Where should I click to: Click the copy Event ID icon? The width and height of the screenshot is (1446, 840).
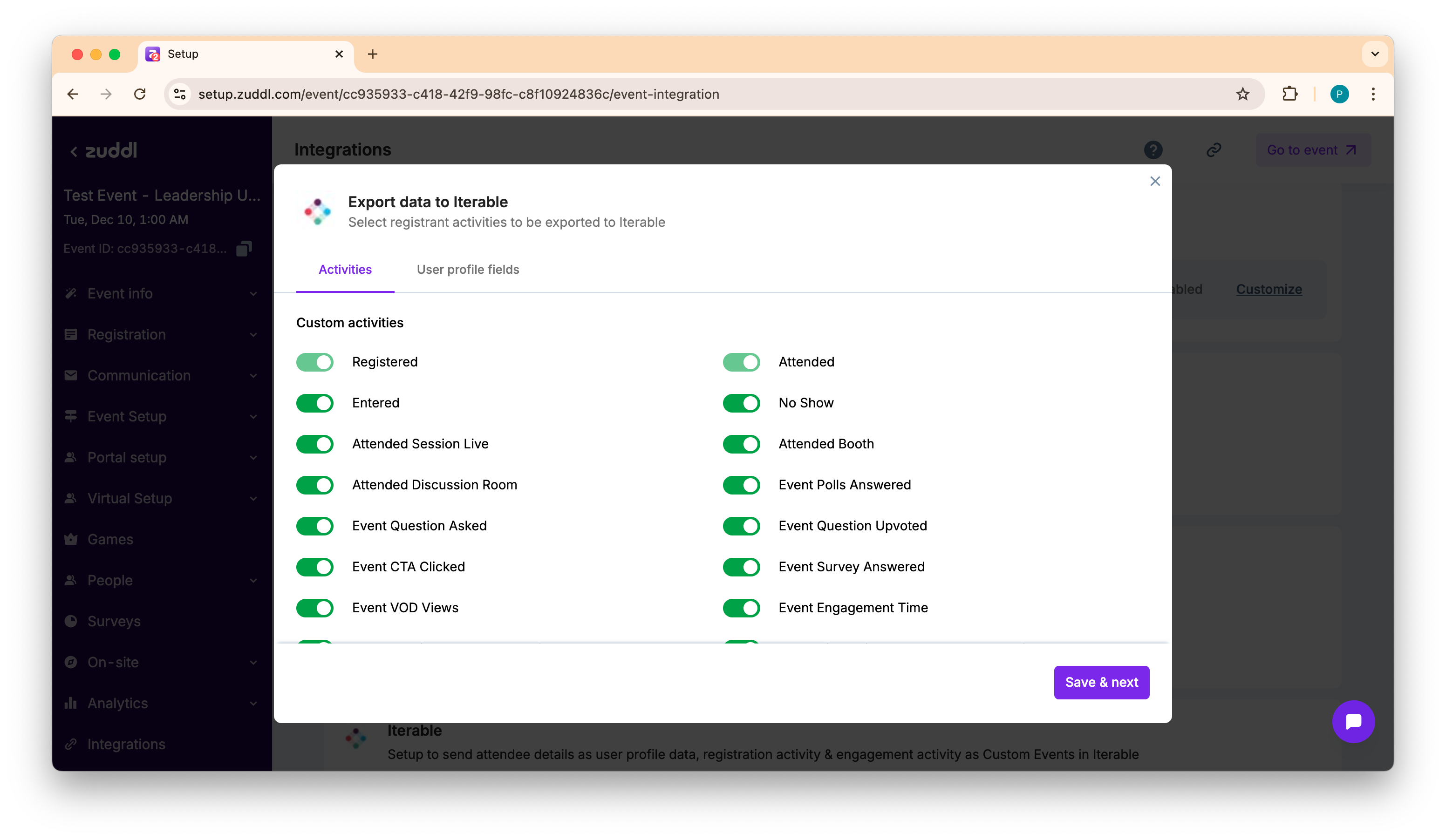point(244,248)
